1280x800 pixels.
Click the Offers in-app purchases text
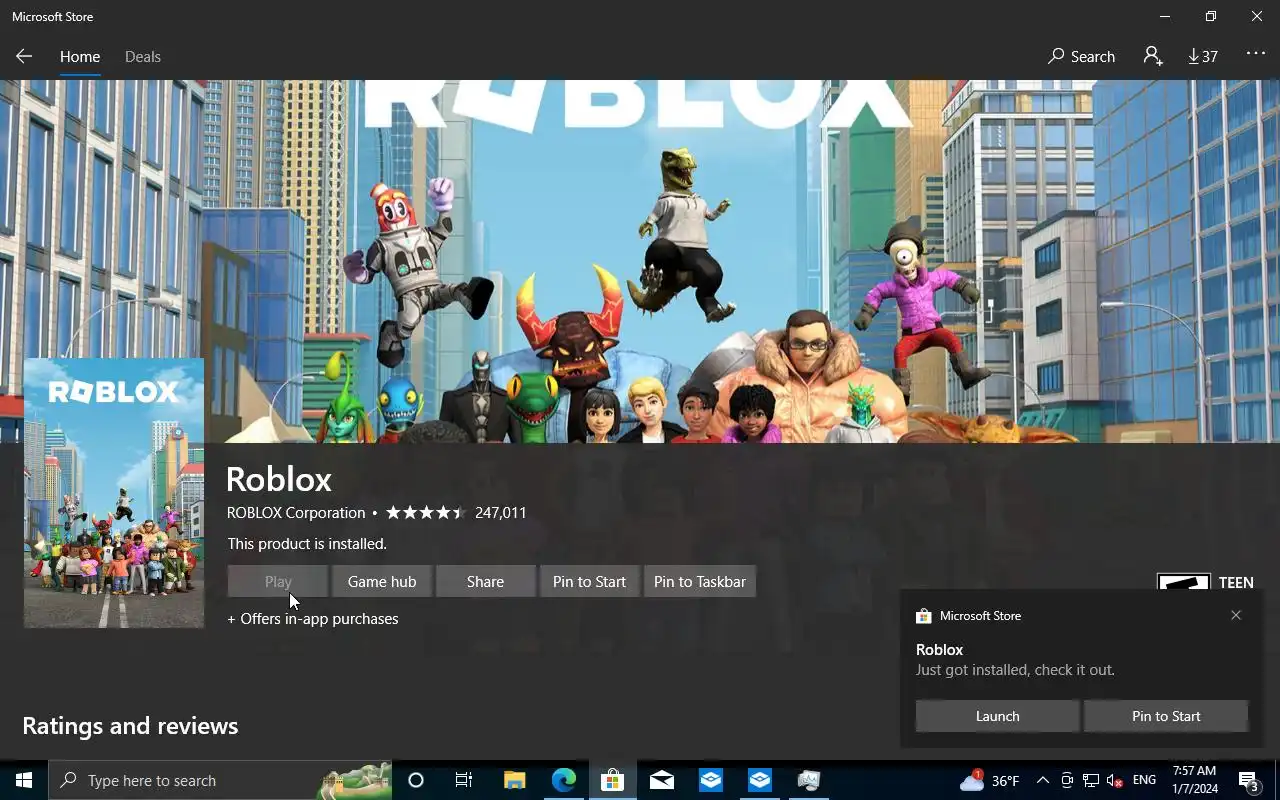pyautogui.click(x=313, y=619)
